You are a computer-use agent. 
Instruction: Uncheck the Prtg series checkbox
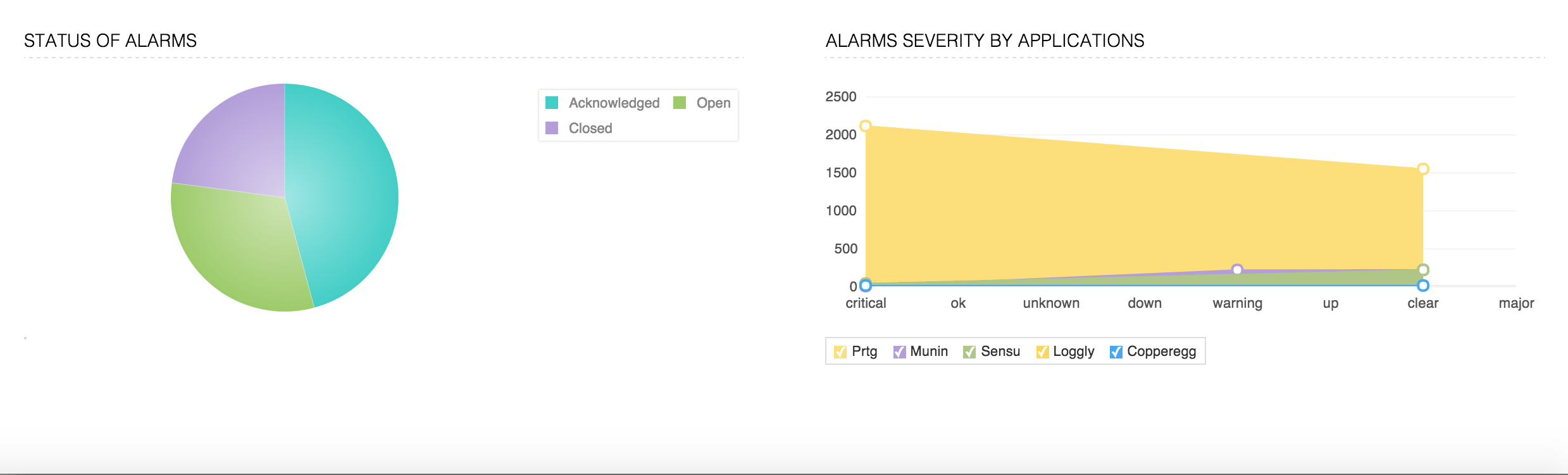[x=840, y=352]
